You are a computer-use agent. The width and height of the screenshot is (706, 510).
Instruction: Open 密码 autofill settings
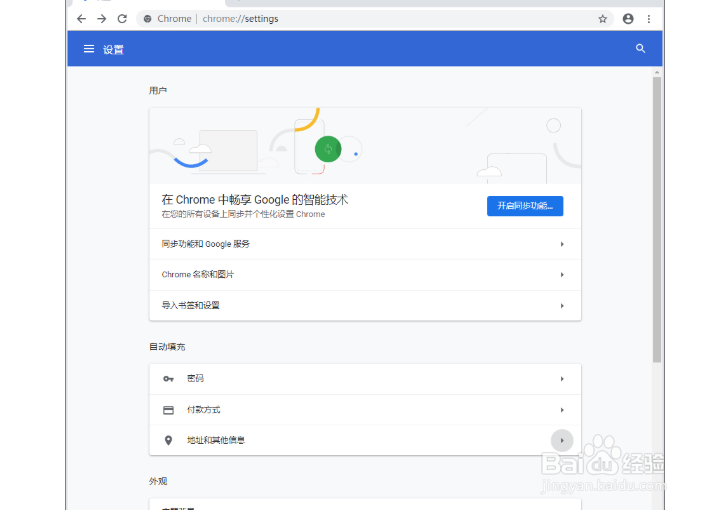pos(365,379)
